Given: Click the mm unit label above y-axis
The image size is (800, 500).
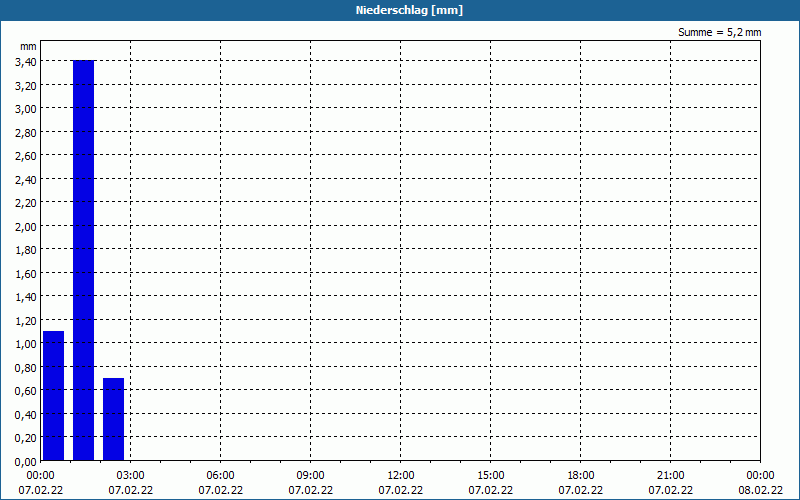Looking at the screenshot, I should coord(28,46).
